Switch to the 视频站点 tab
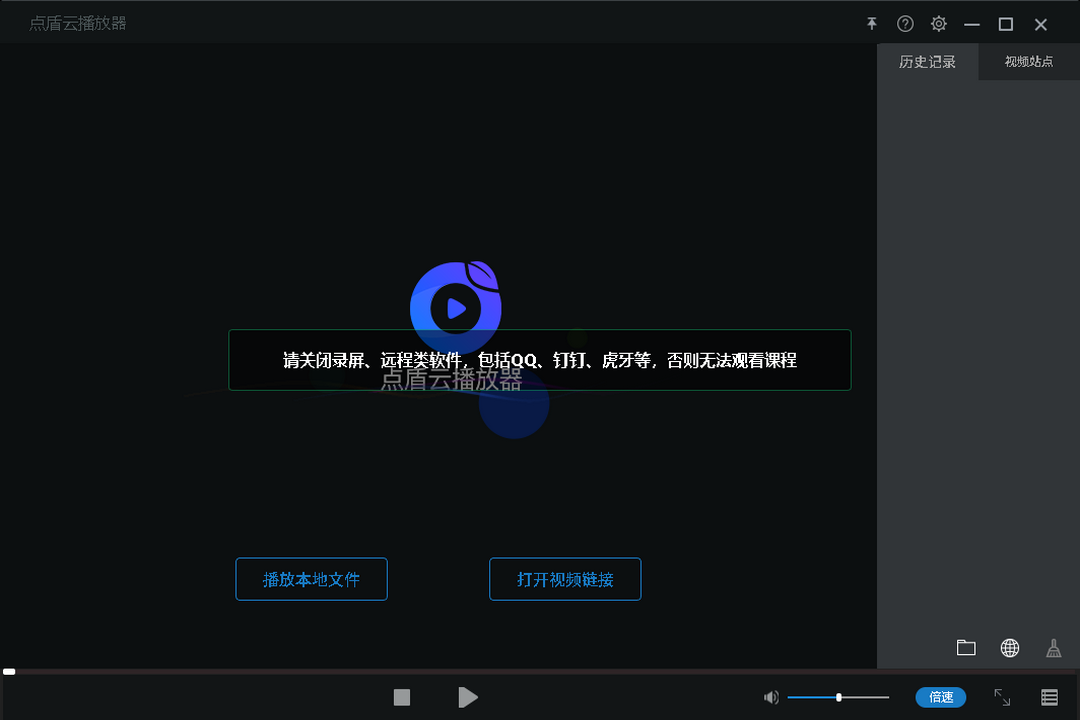 pyautogui.click(x=1029, y=62)
